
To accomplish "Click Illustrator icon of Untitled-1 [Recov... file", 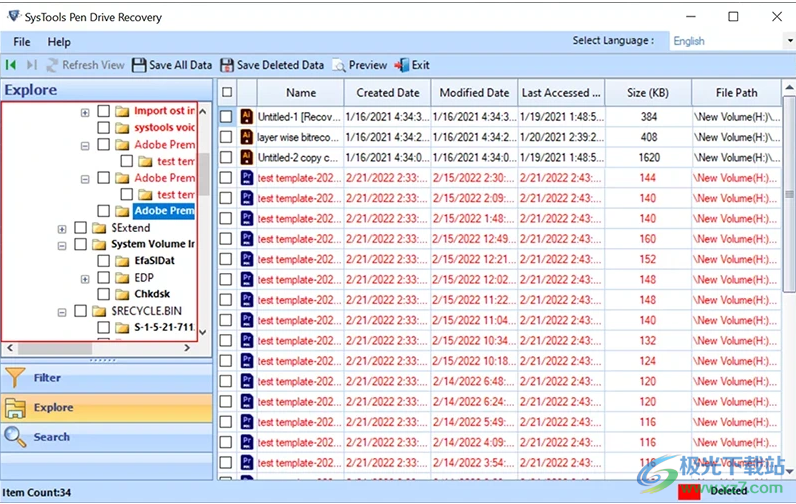I will (x=247, y=117).
